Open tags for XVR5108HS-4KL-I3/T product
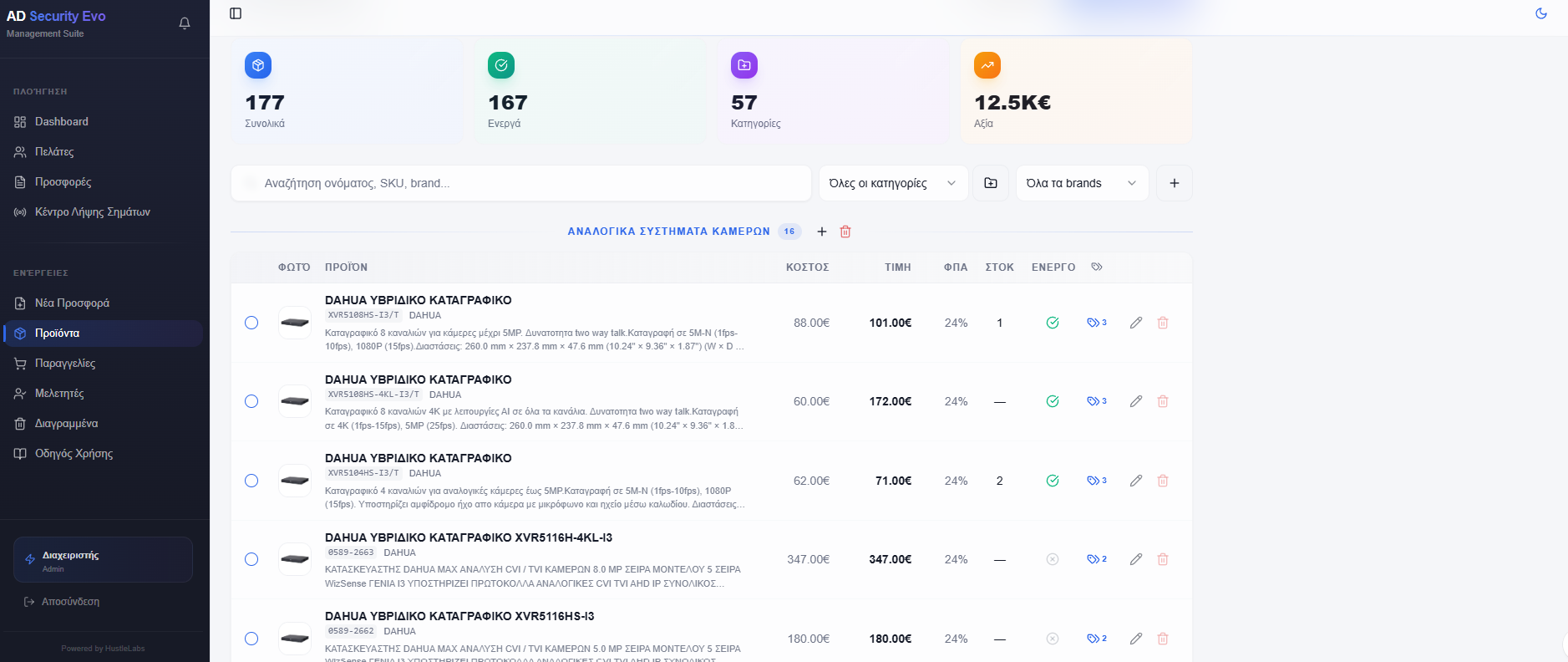Screen dimensions: 1568x662 tap(1097, 401)
